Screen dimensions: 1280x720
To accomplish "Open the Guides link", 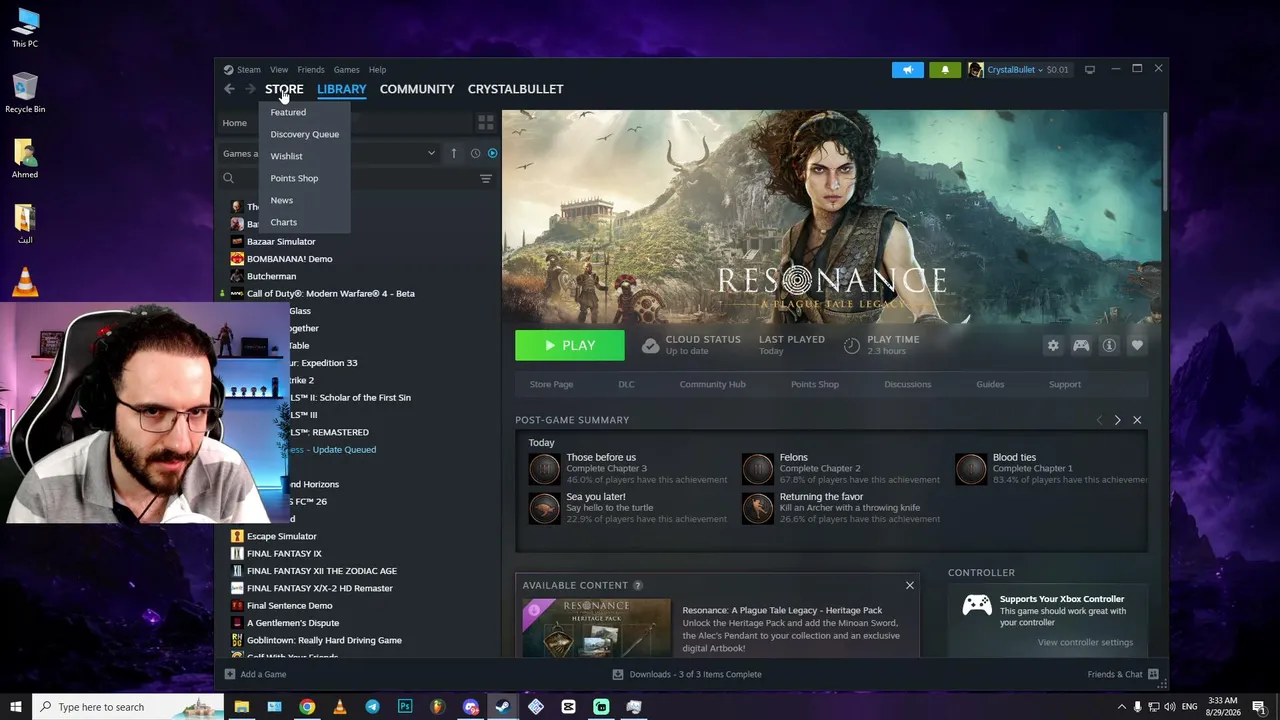I will (990, 384).
